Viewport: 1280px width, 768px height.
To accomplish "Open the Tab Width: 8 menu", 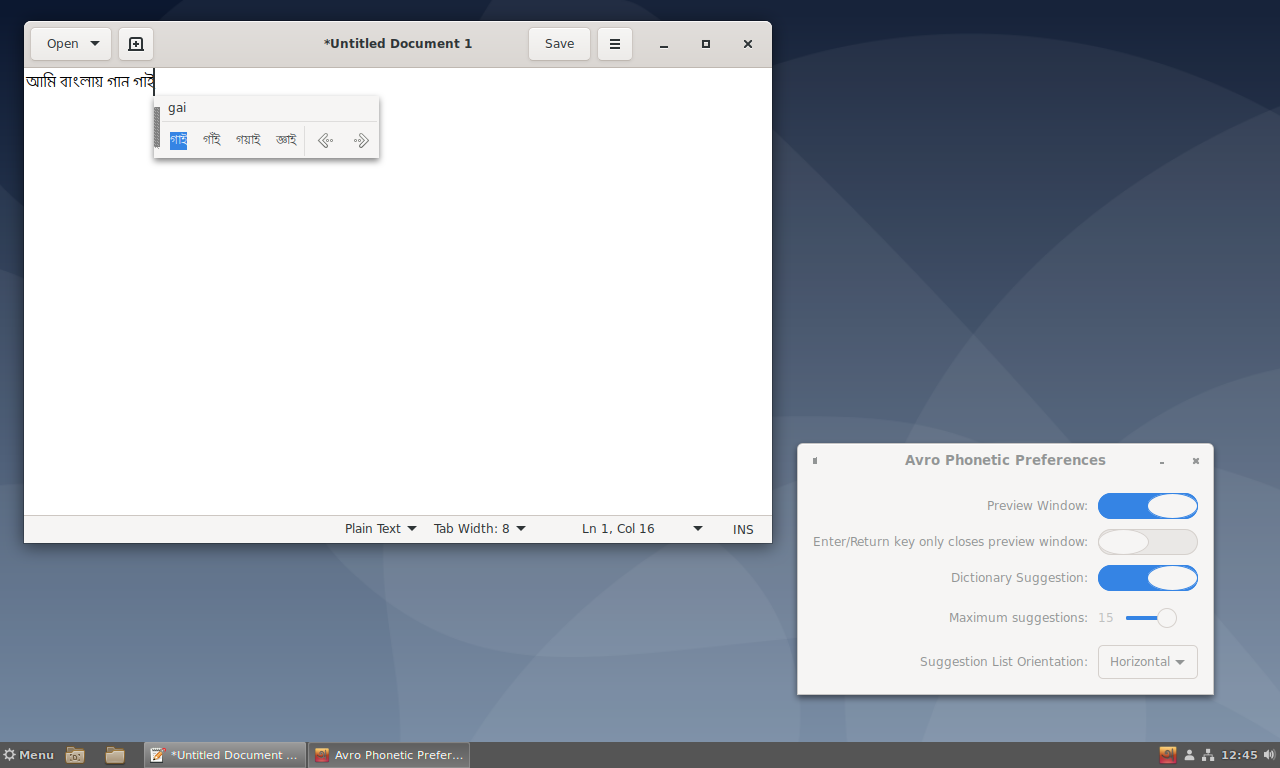I will click(479, 529).
